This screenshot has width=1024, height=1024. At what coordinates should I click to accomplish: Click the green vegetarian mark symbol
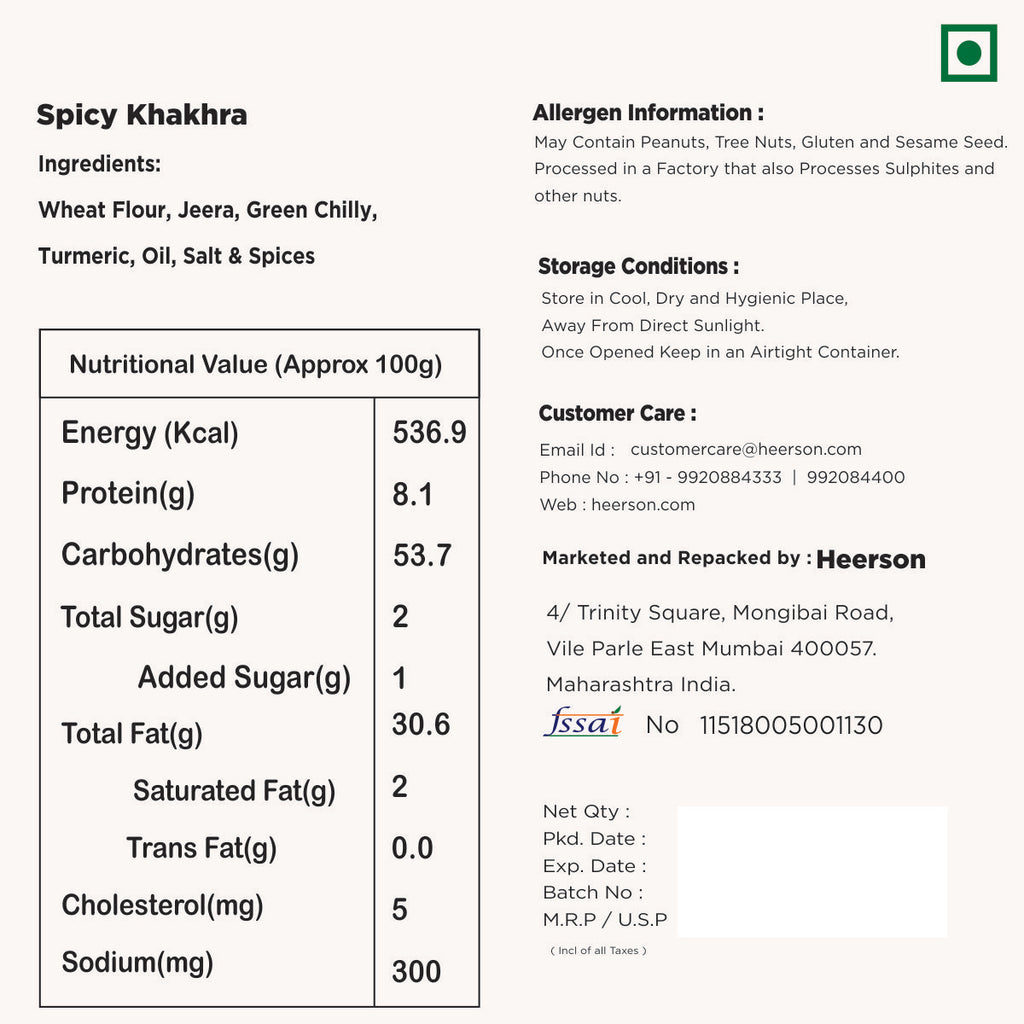[x=968, y=53]
